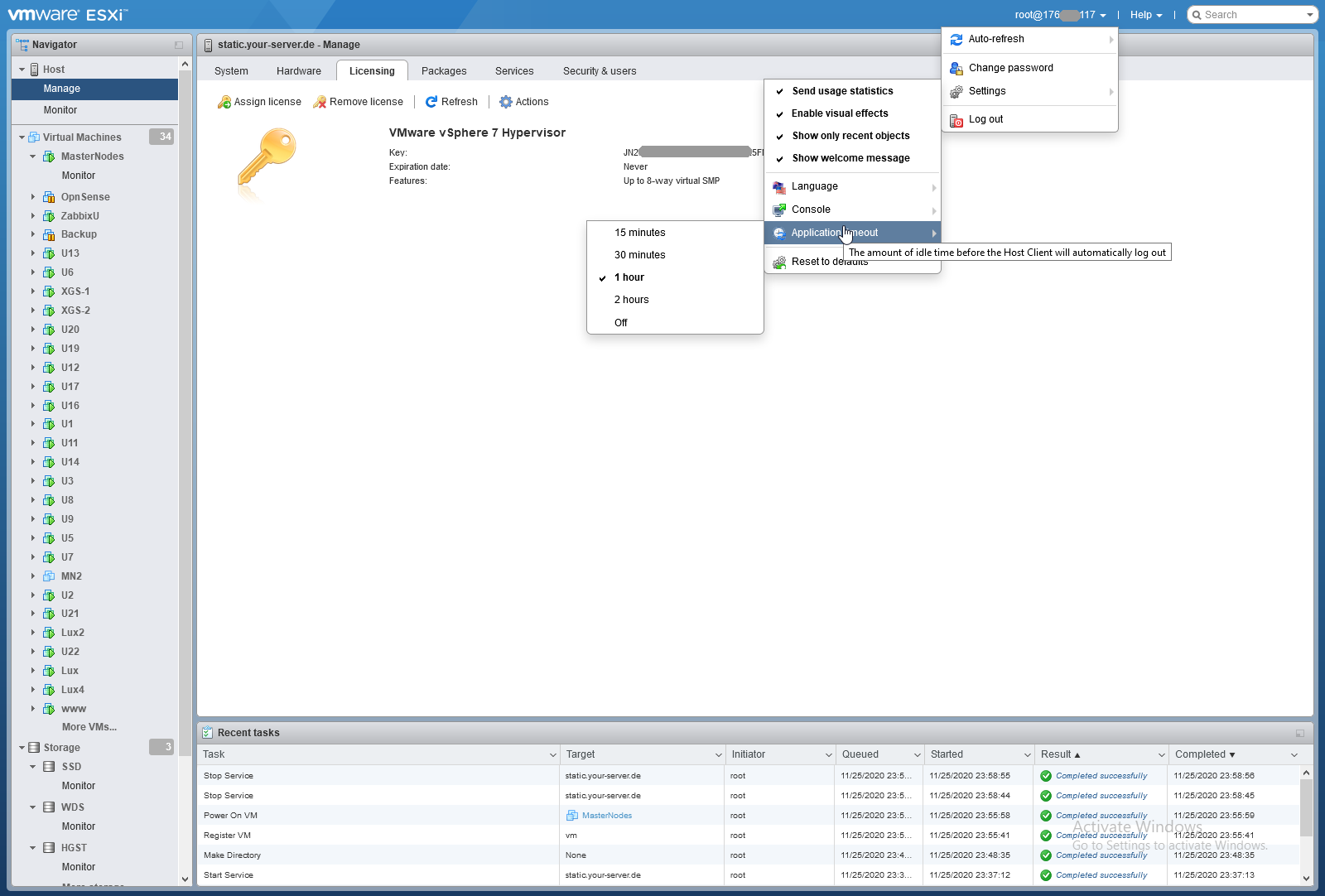Collapse the Virtual Machines tree node
Viewport: 1325px width, 896px height.
[22, 137]
